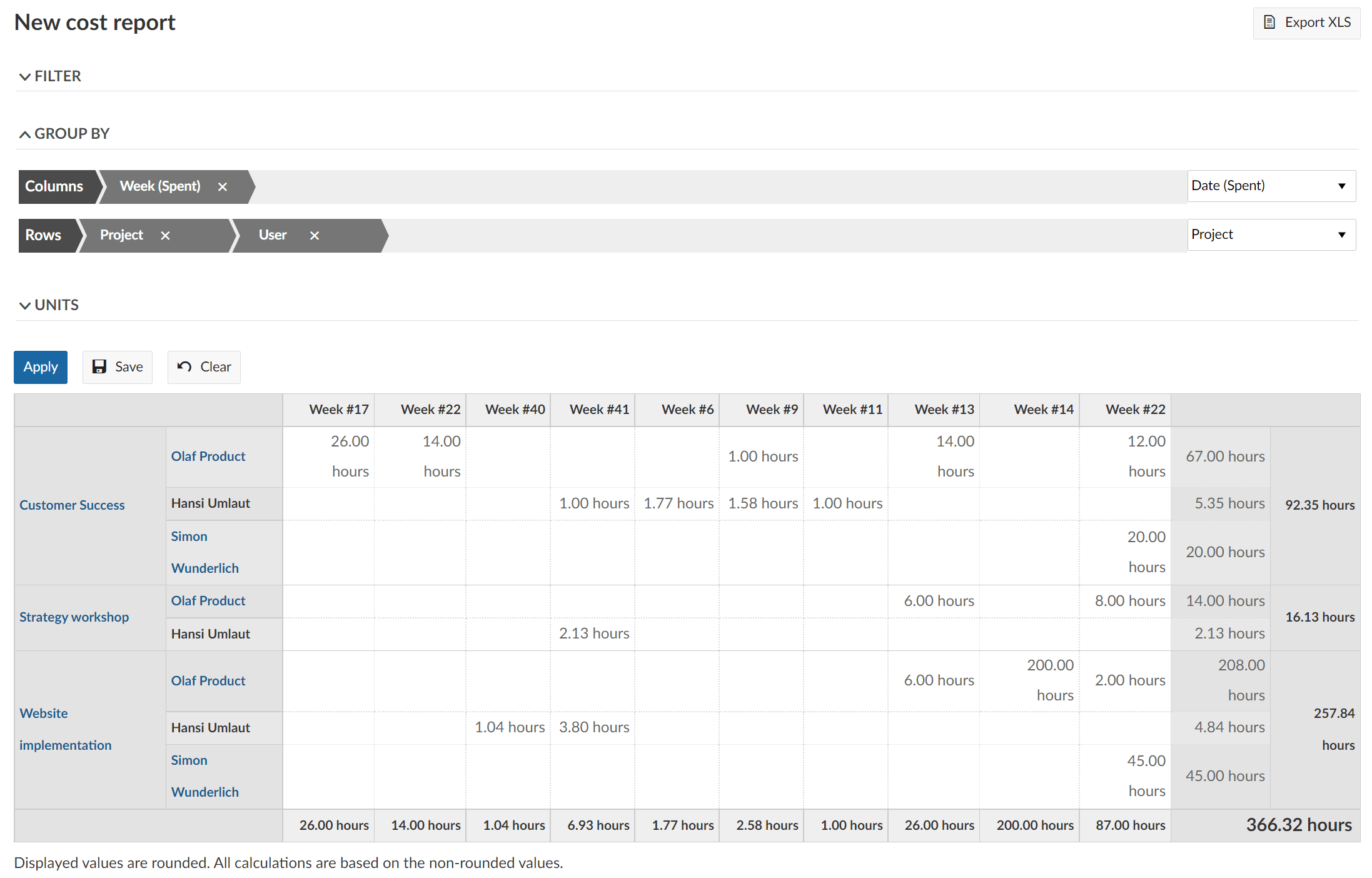
Task: Remove the Project row grouping
Action: point(165,236)
